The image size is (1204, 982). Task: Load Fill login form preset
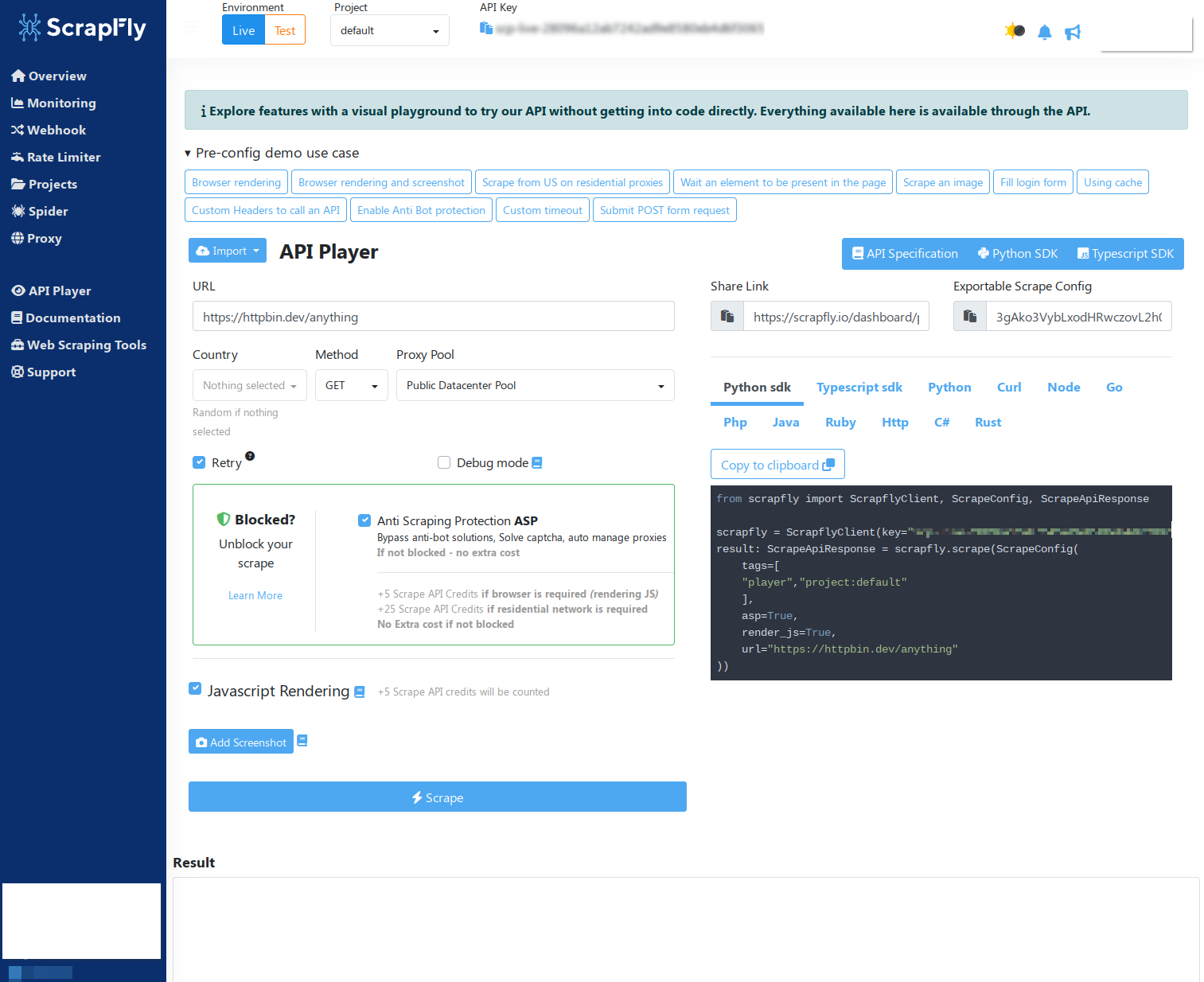coord(1033,182)
